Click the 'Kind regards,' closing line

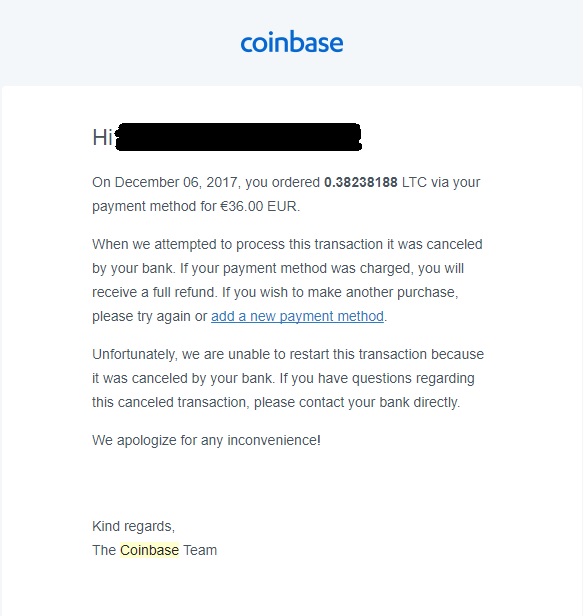point(134,526)
